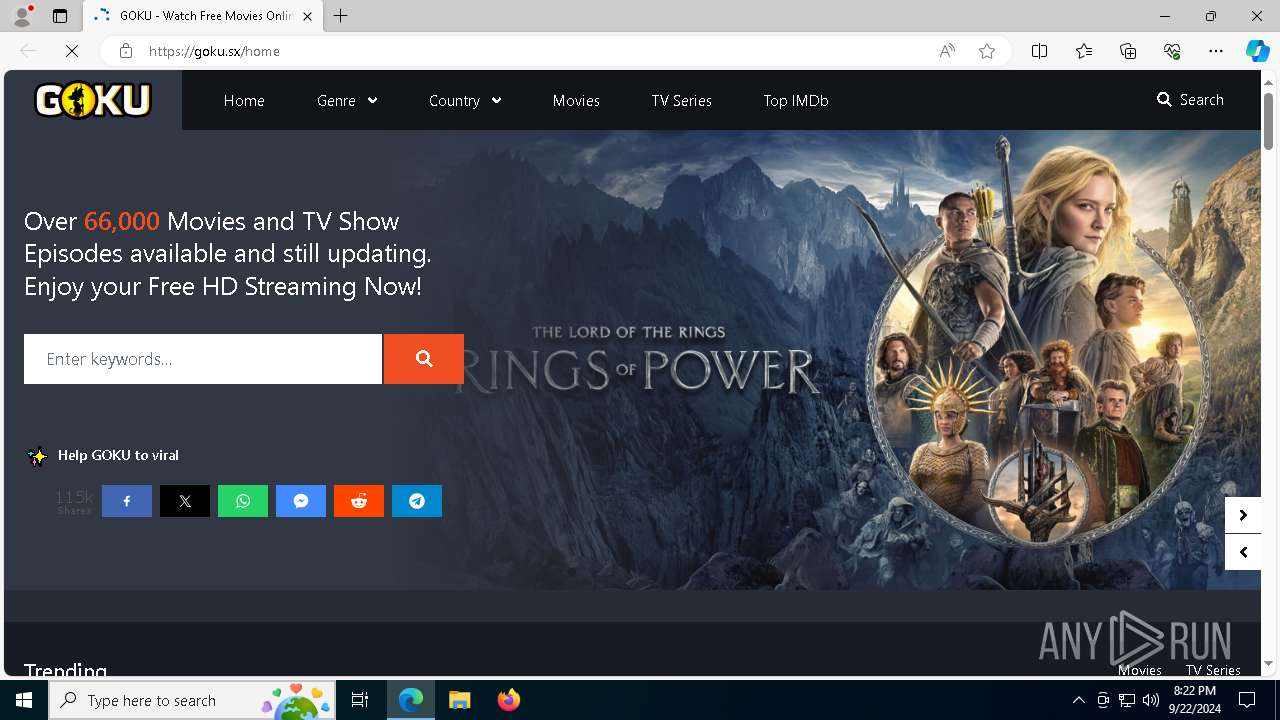Click the orange search submit button
1280x720 pixels.
coord(424,359)
